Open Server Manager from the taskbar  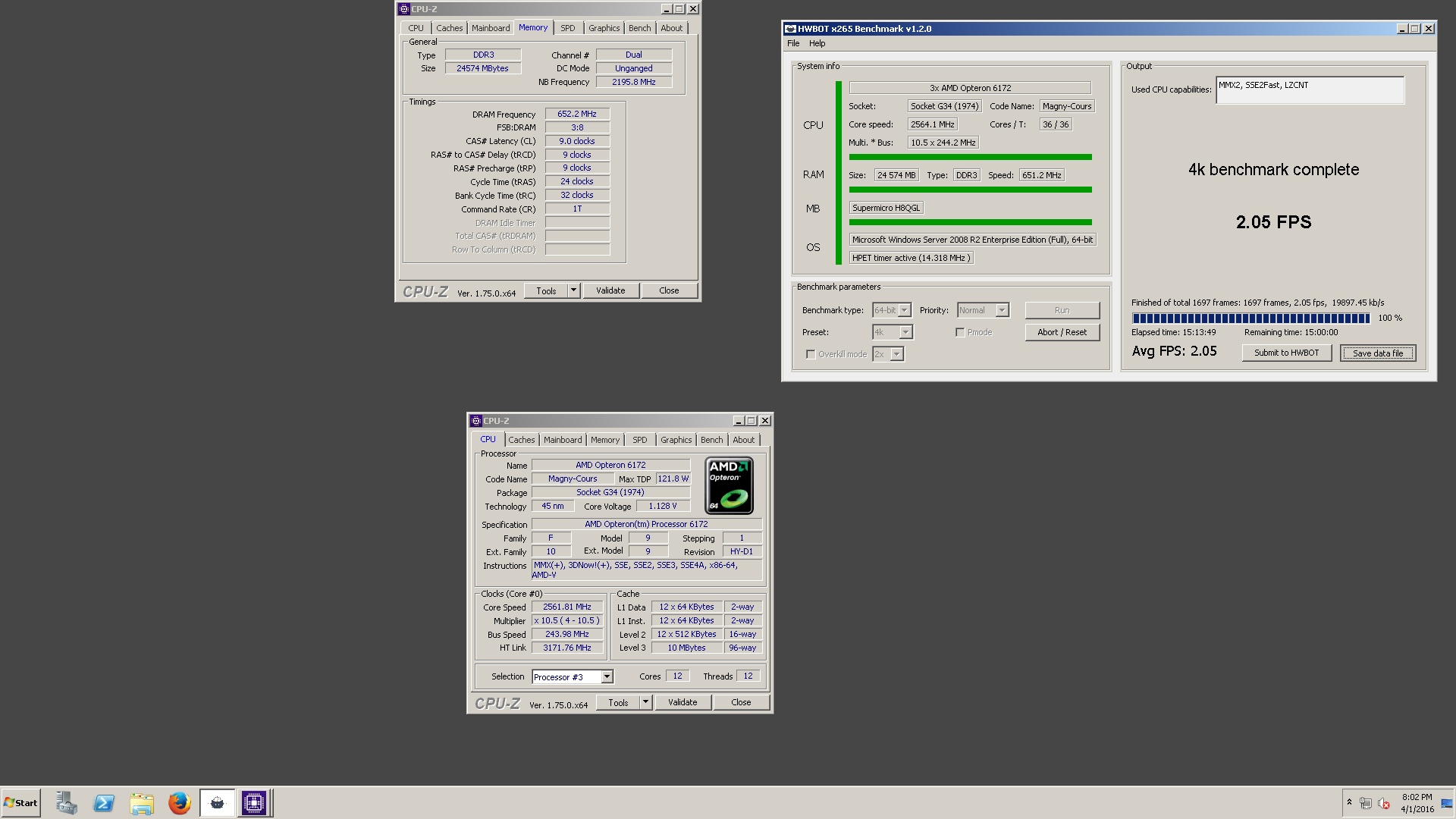pos(66,803)
